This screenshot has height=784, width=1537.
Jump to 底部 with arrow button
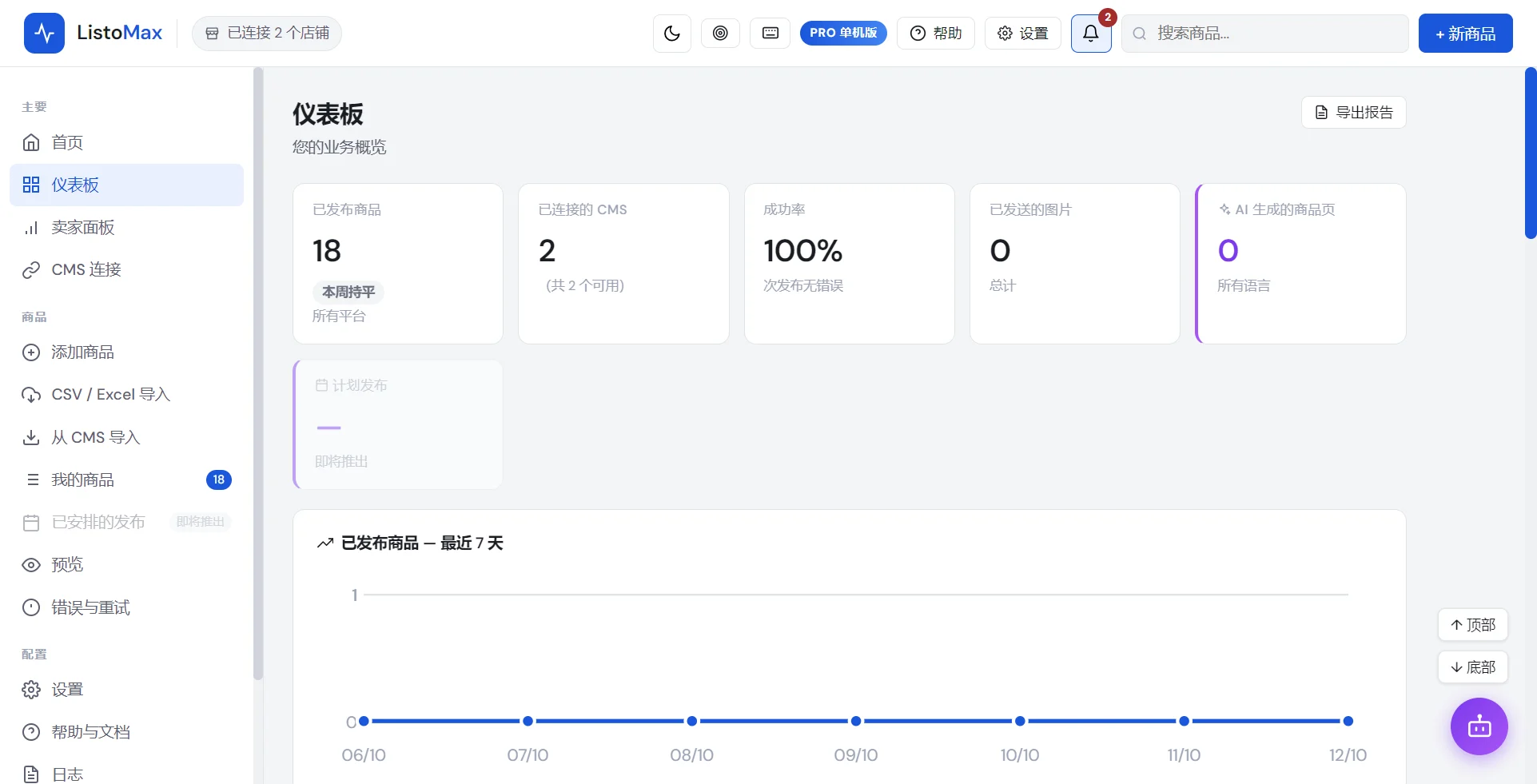pos(1473,667)
